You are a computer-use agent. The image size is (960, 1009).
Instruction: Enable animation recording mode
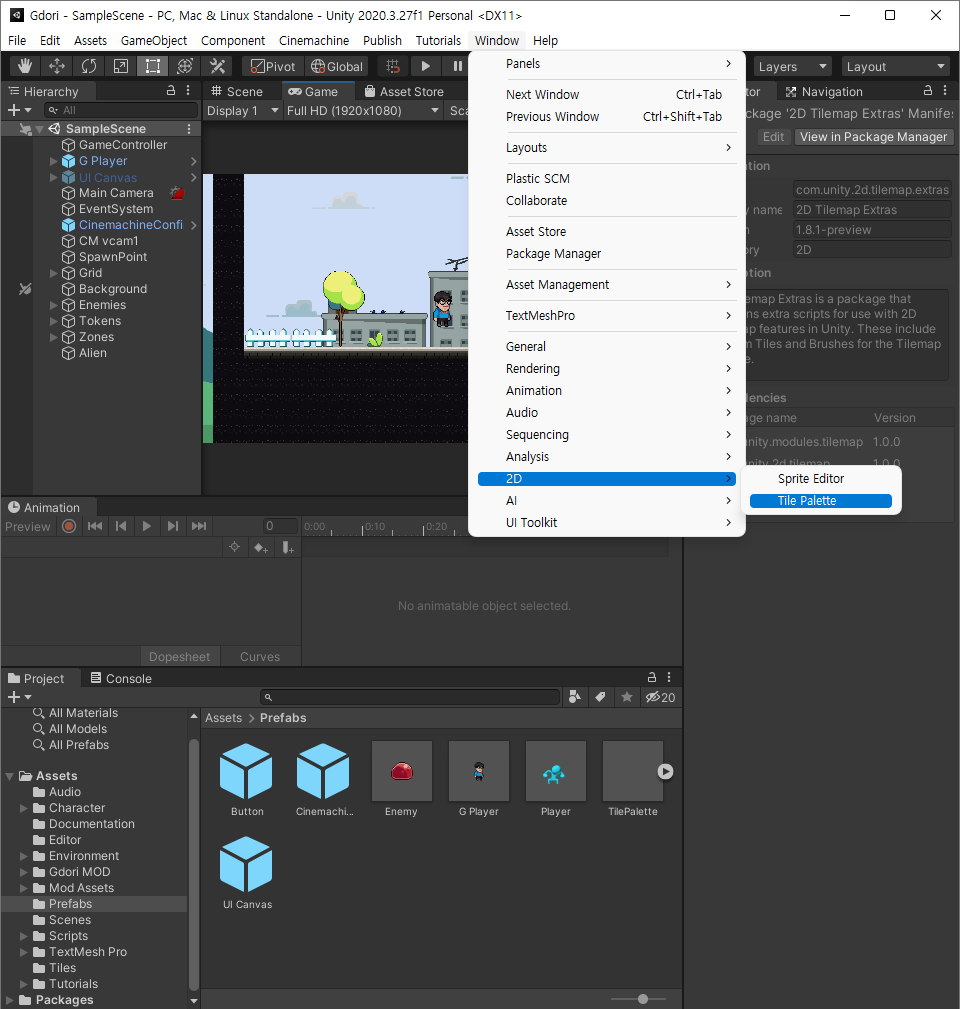tap(69, 526)
